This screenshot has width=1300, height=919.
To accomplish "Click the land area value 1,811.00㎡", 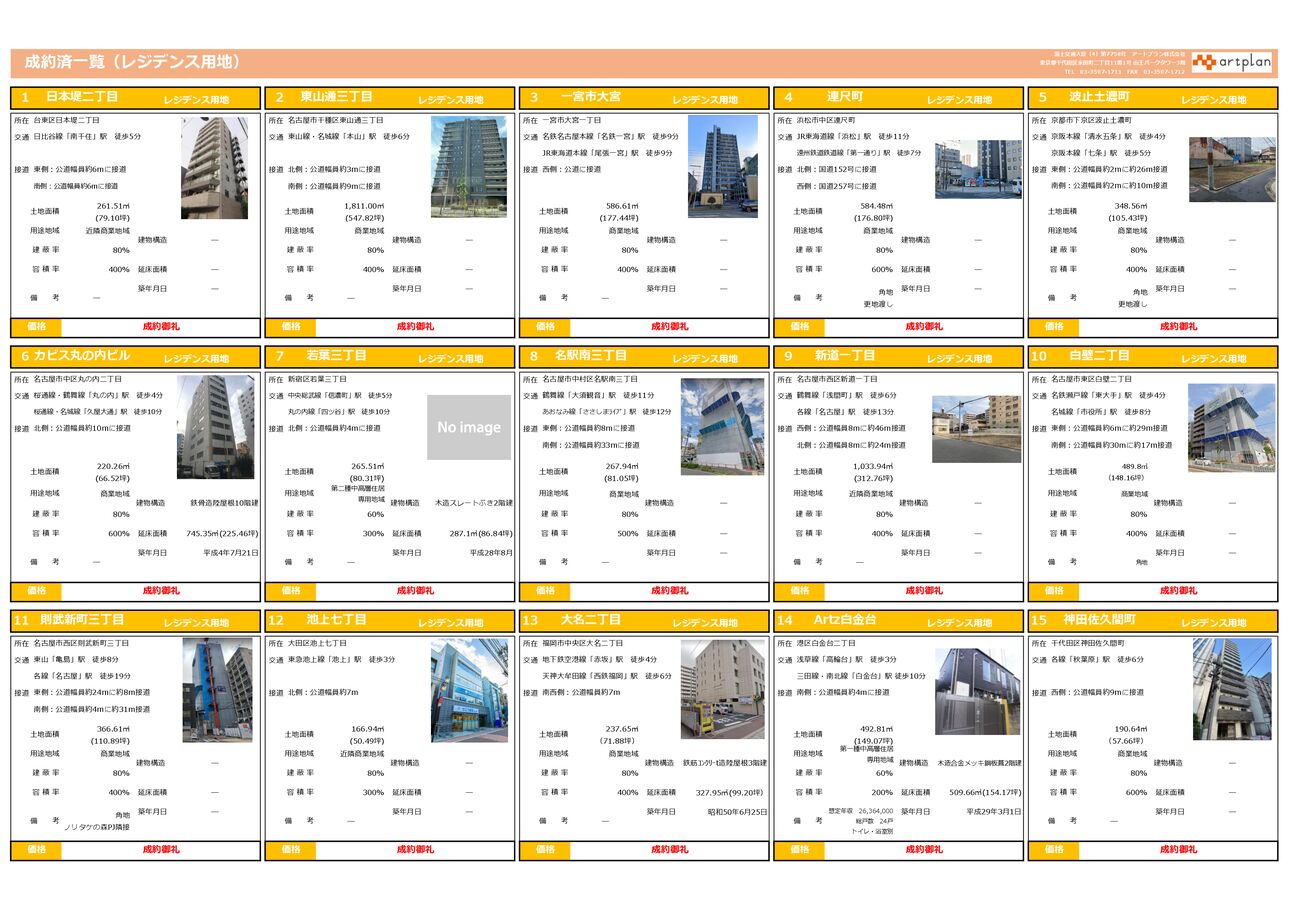I will (366, 206).
